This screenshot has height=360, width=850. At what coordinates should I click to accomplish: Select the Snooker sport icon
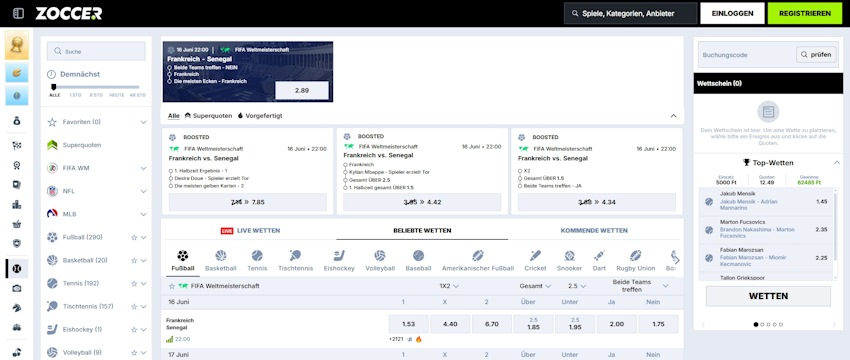coord(569,255)
